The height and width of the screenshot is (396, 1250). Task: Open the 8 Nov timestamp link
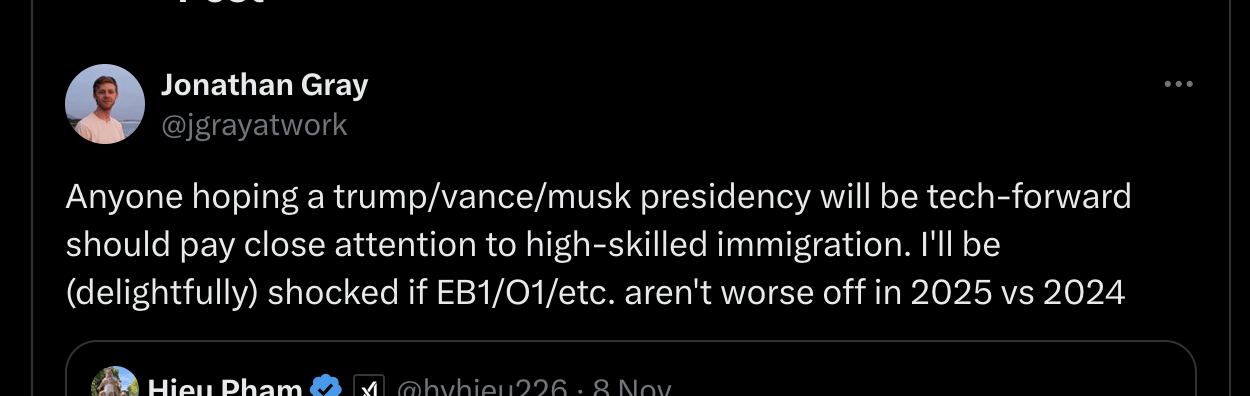(632, 388)
